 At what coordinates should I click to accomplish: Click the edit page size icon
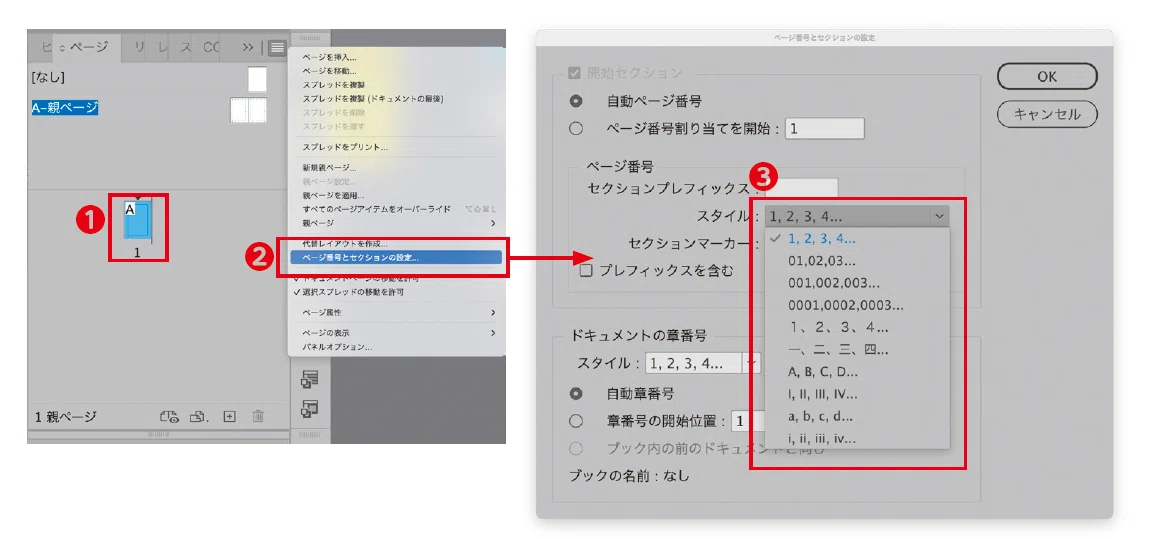point(170,417)
